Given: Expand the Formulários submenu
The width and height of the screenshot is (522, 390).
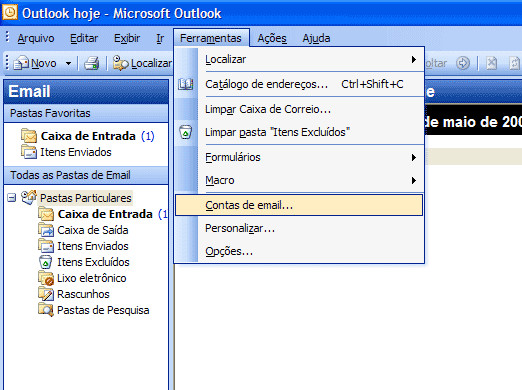Looking at the screenshot, I should coord(299,157).
